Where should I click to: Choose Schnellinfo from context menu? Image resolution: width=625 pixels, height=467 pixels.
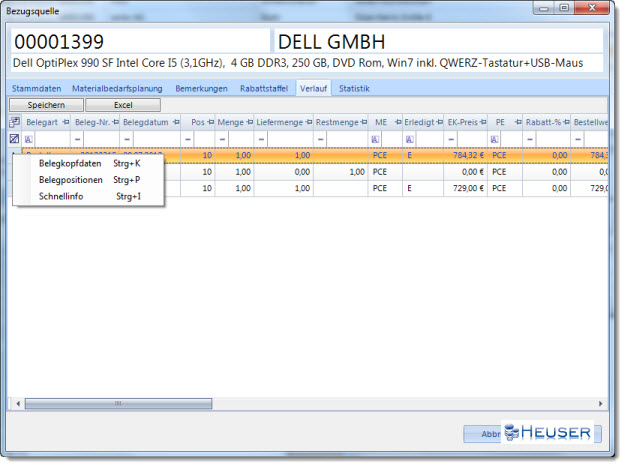[x=88, y=196]
